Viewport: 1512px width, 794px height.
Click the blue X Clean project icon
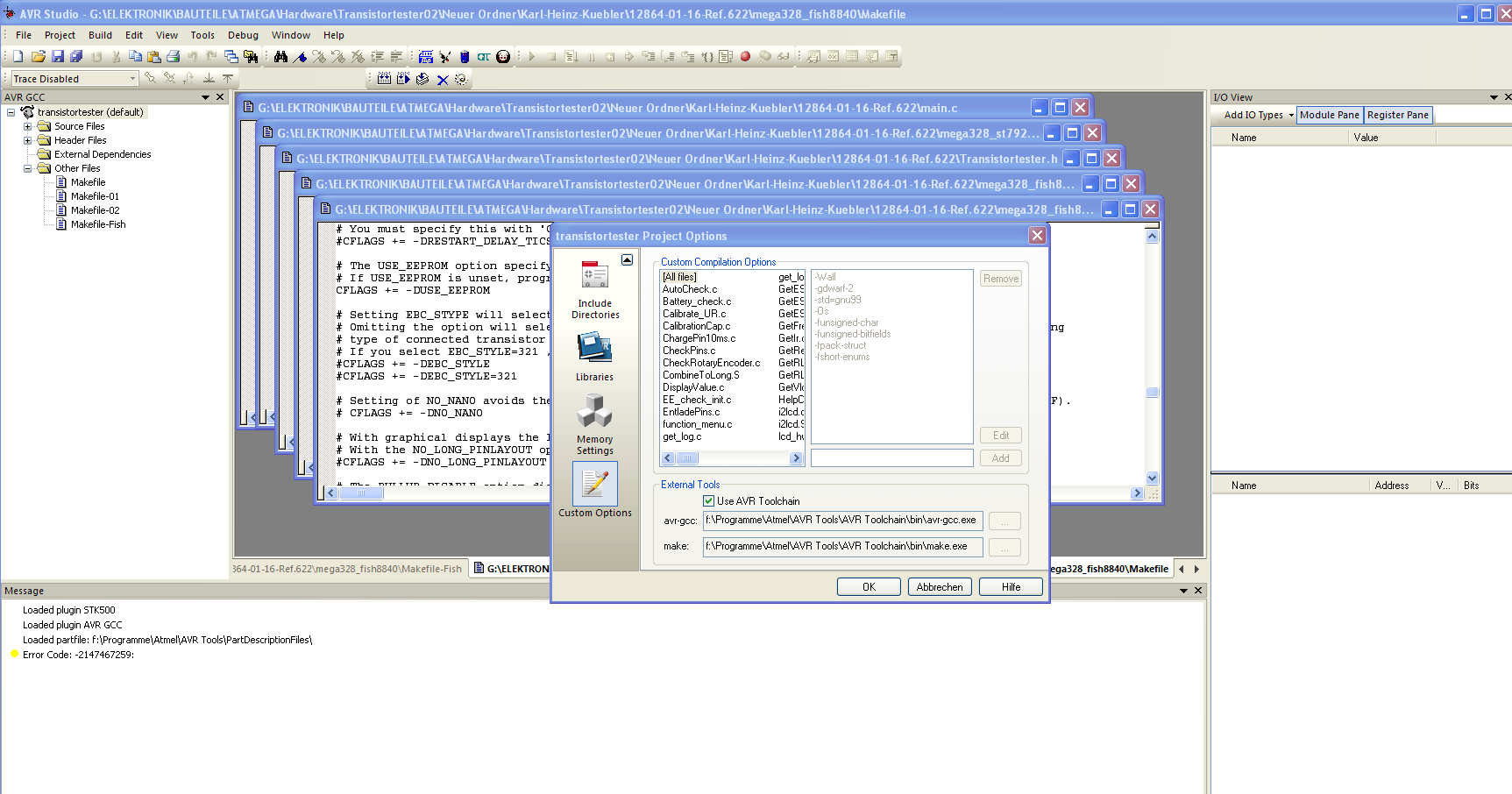coord(443,80)
